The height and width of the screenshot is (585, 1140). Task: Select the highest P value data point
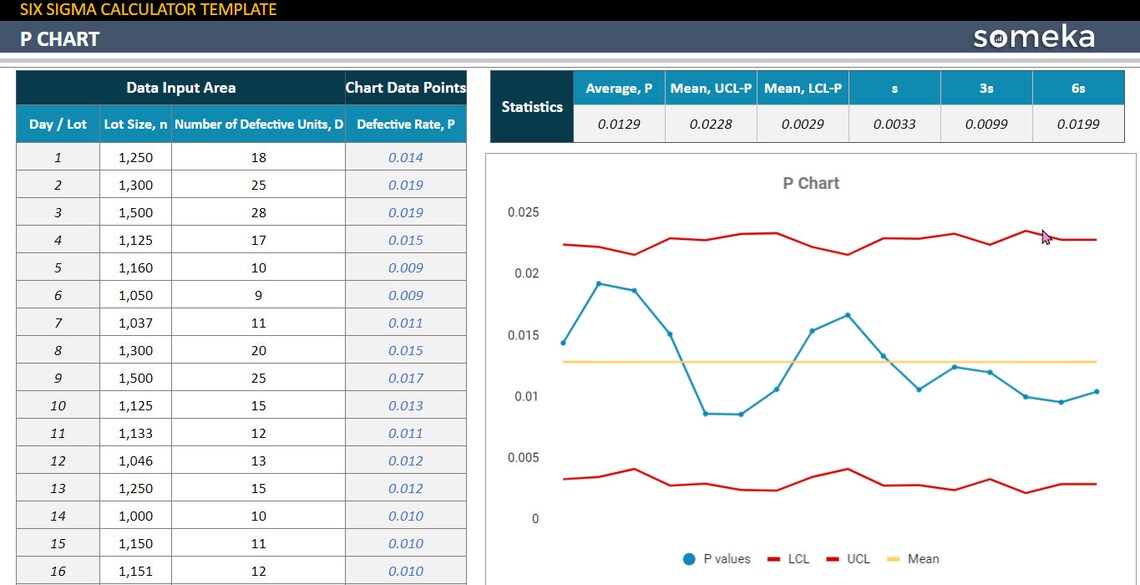point(597,284)
